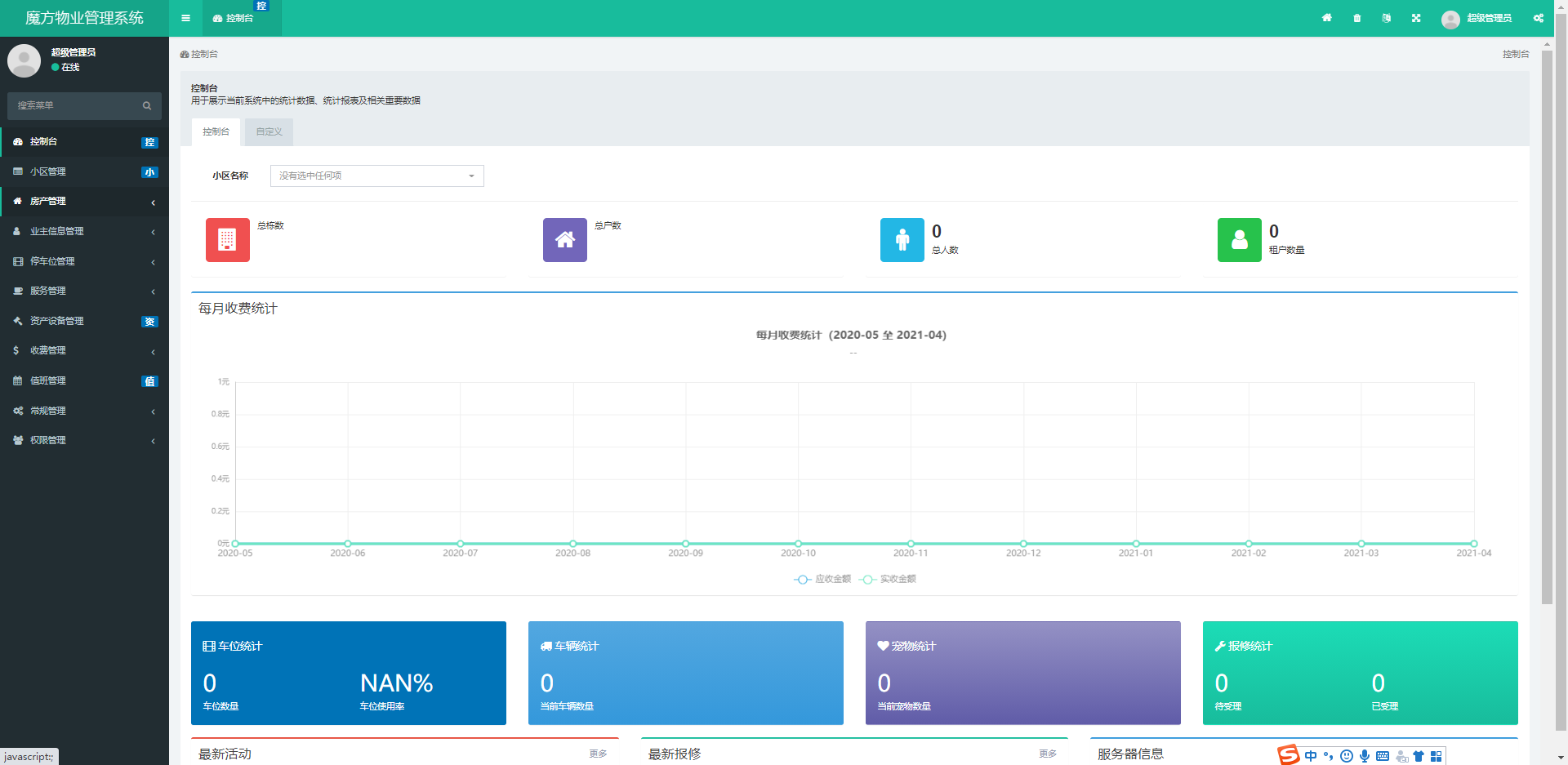Screen dimensions: 1568x765
Task: Click the 魔方物业管理系统 logo title
Action: [84, 18]
